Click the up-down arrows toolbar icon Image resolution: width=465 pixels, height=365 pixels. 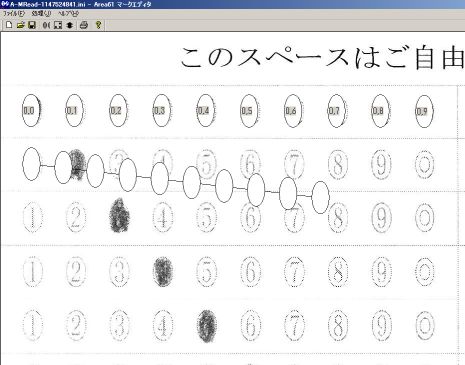(69, 25)
